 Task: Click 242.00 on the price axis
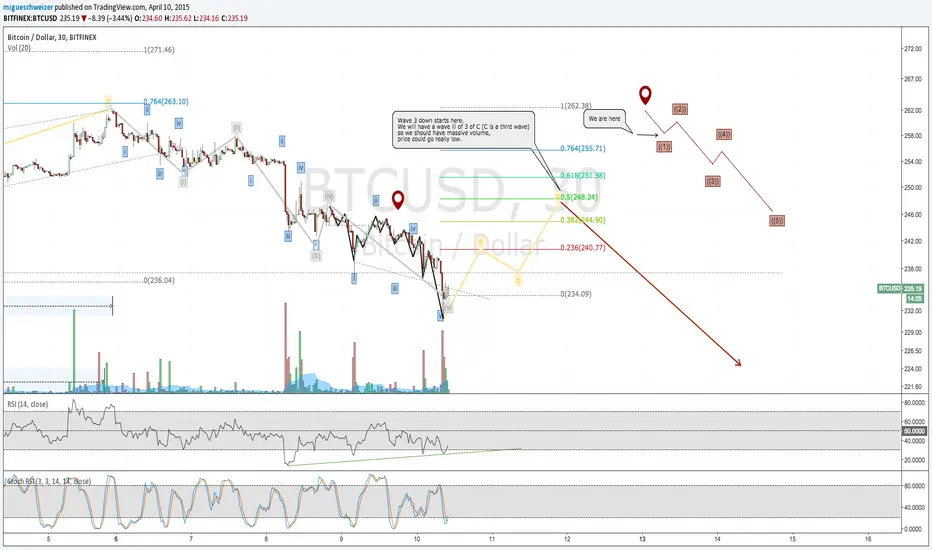click(912, 241)
